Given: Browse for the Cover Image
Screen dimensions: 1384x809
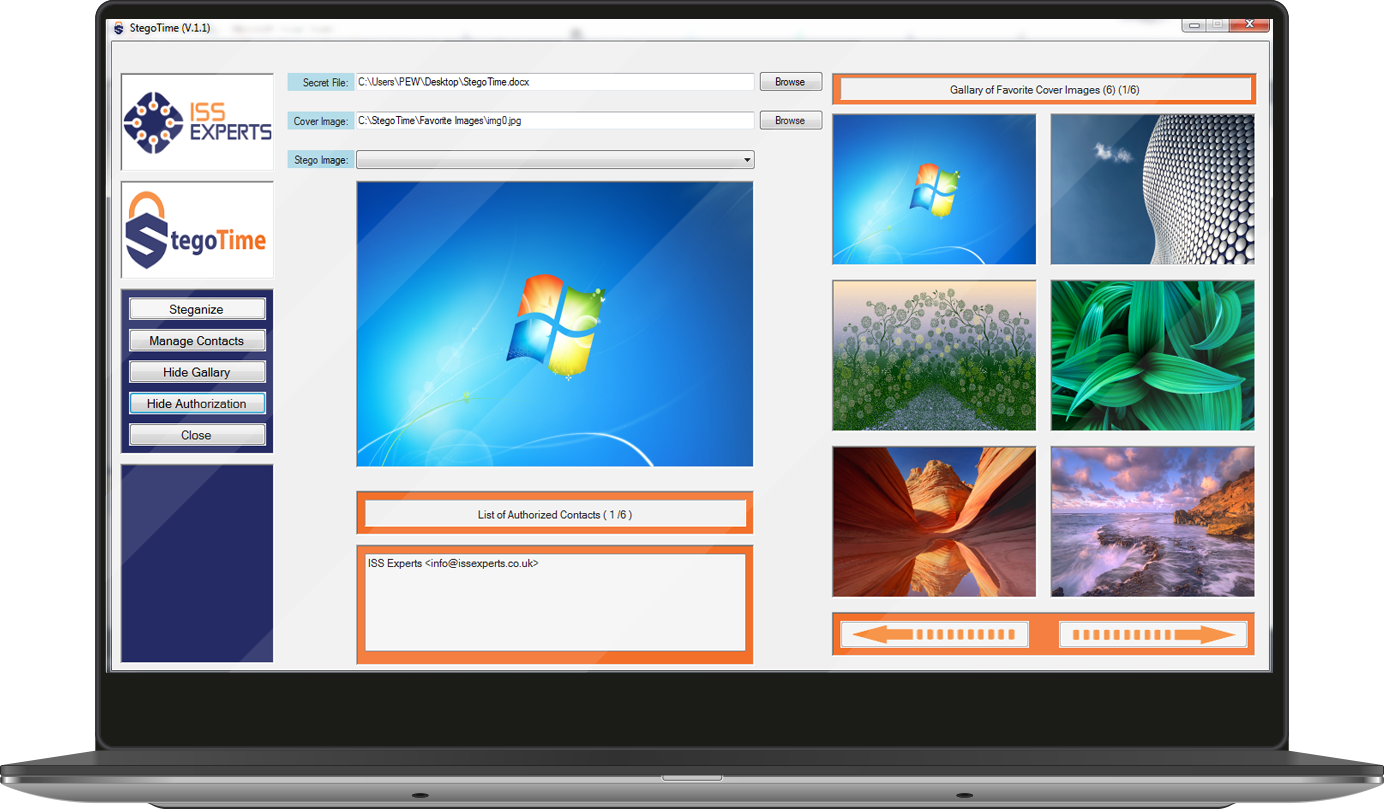Looking at the screenshot, I should tap(790, 121).
